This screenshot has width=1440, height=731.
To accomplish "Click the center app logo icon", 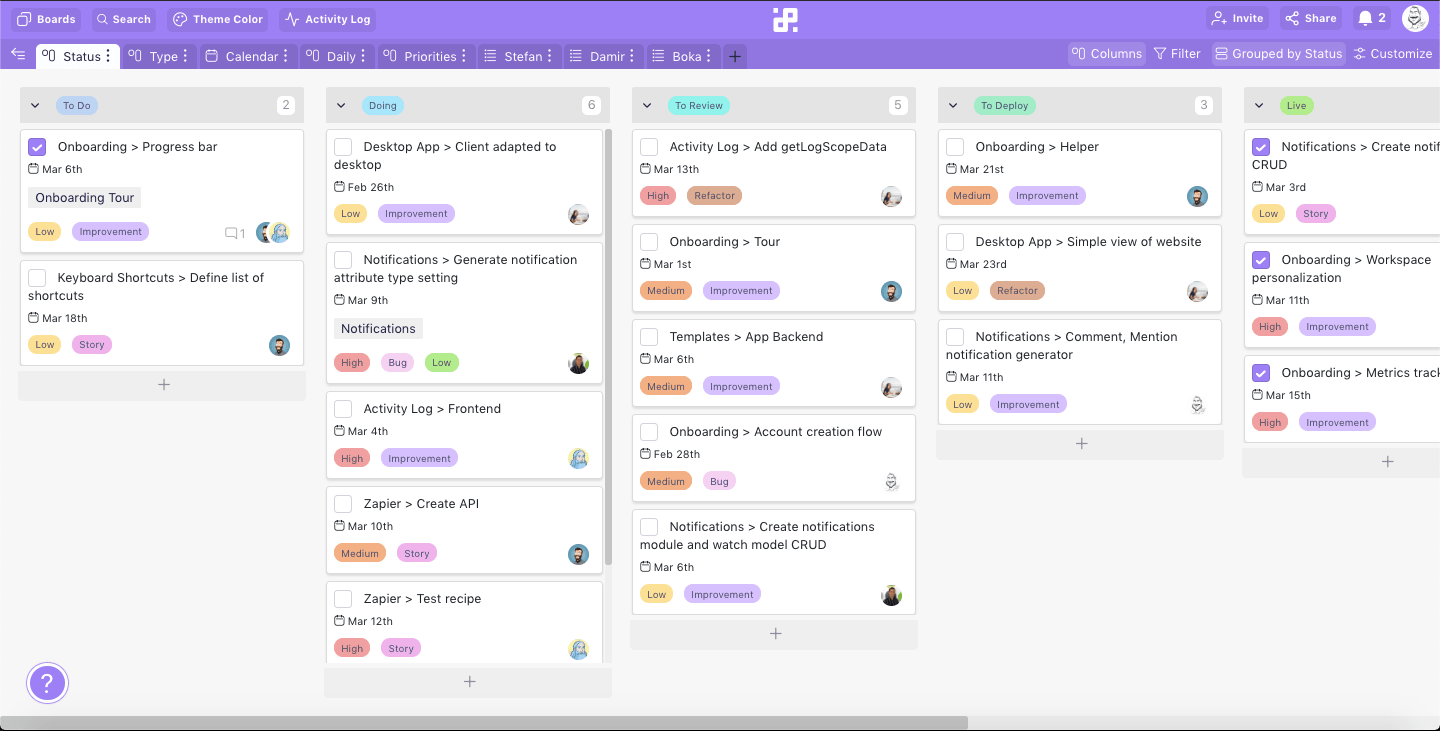I will 785,19.
